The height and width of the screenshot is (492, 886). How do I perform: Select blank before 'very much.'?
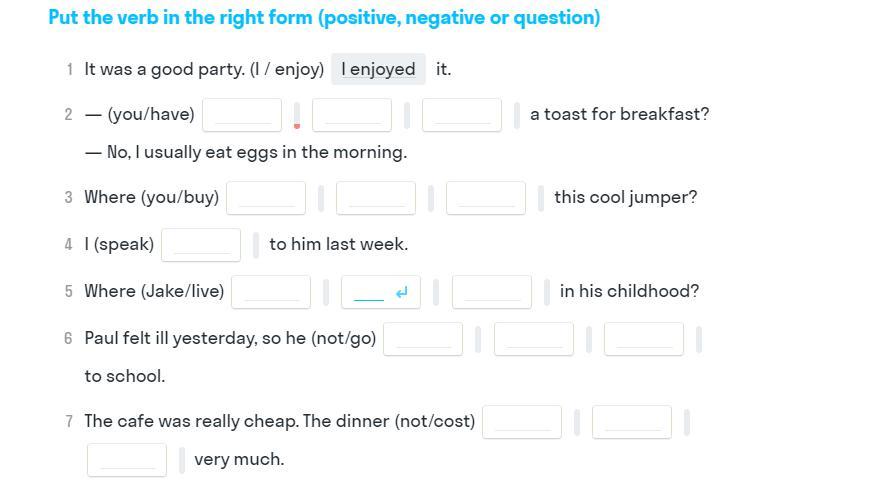(127, 460)
